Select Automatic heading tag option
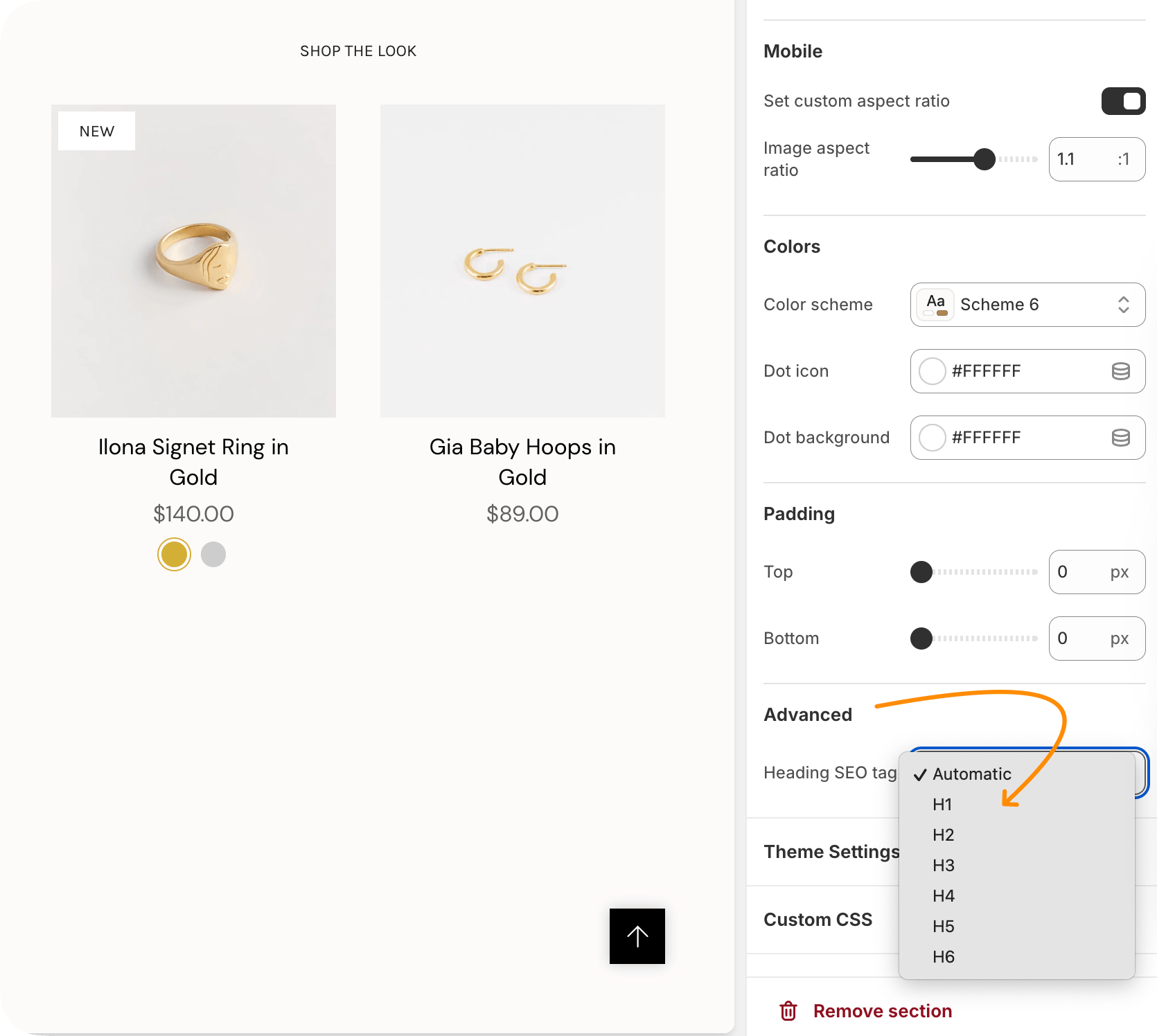The image size is (1157, 1036). click(971, 774)
